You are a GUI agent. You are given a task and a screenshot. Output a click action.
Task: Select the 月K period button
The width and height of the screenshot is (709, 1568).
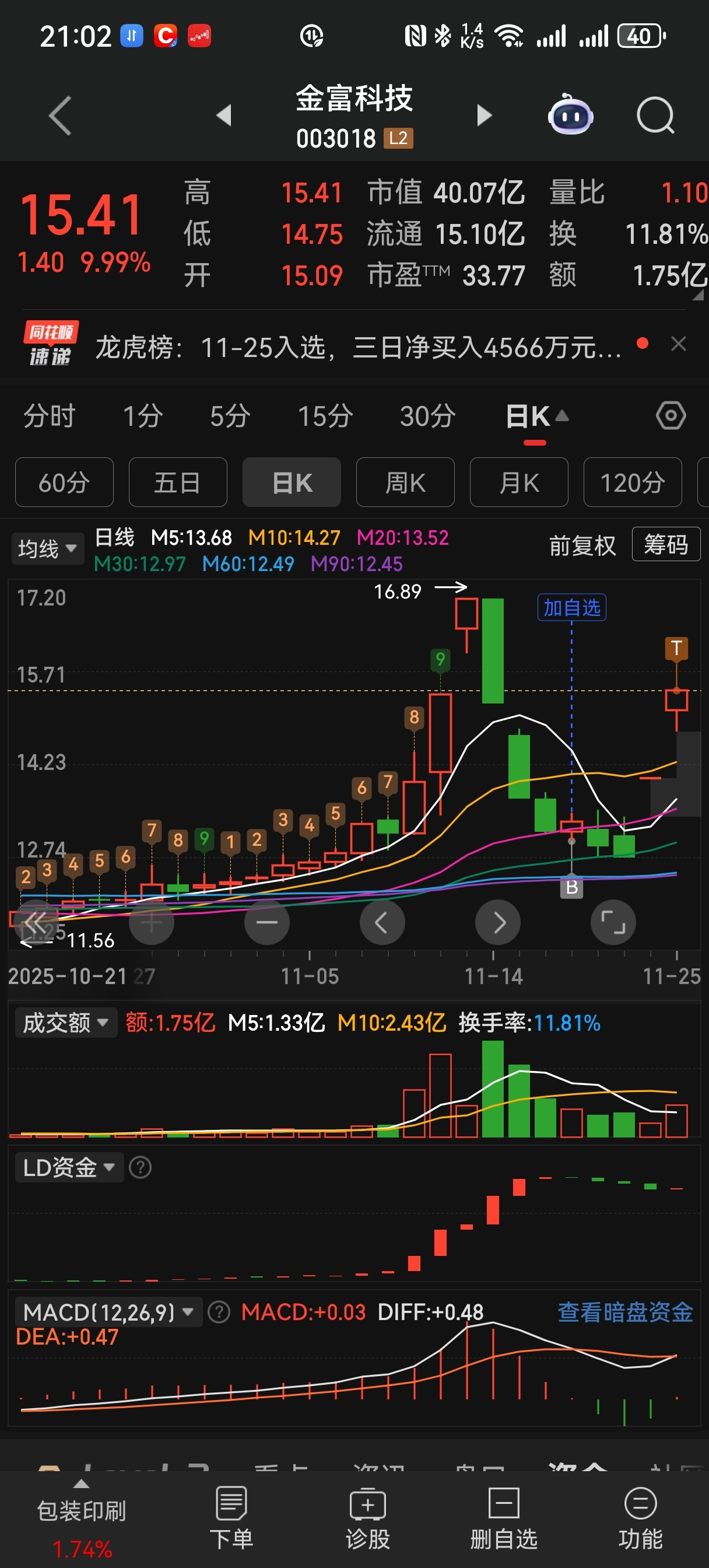coord(519,482)
